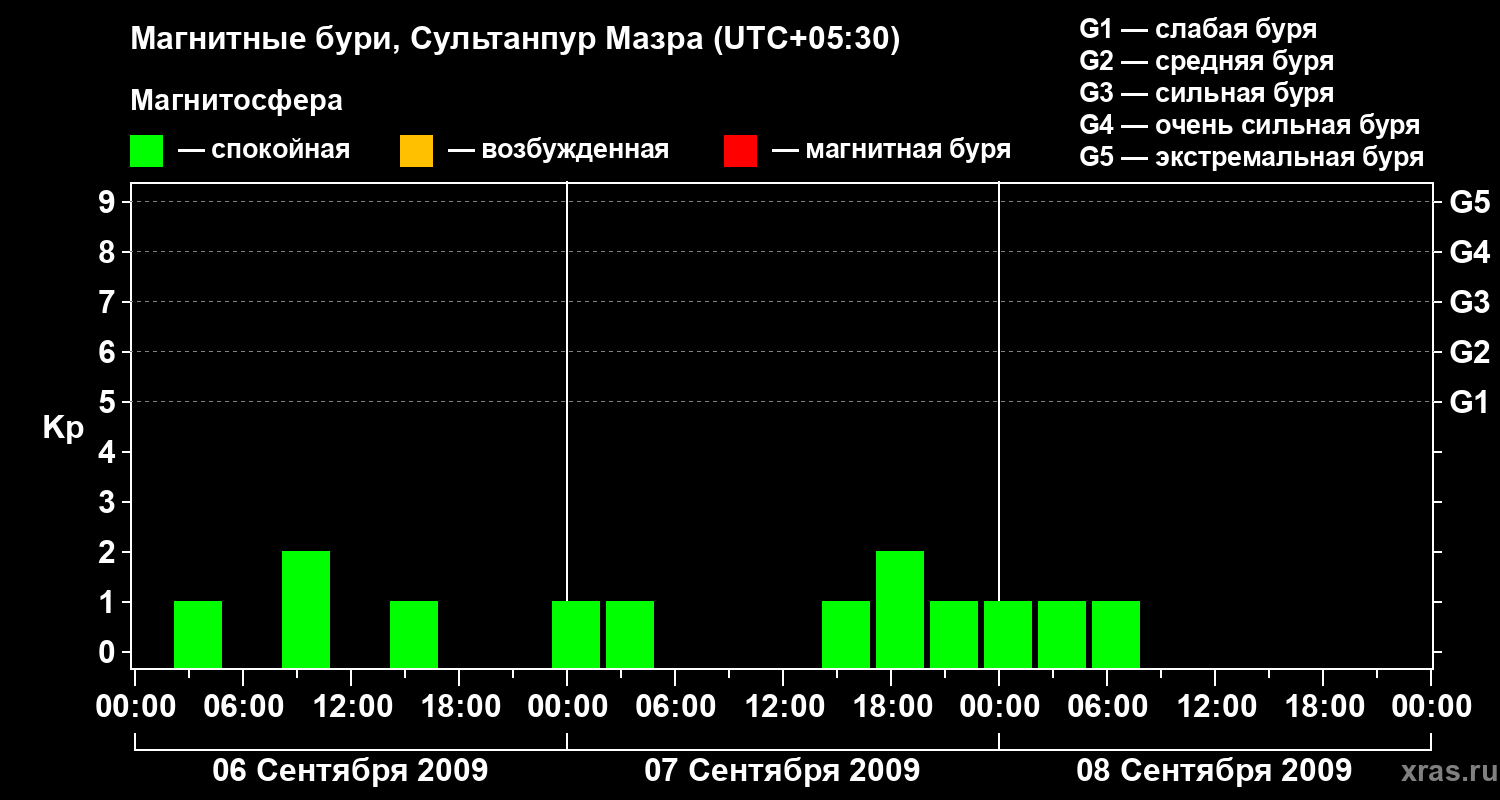Screen dimensions: 1500x800
Task: Click the '06 Сентября 2009' date label
Action: pos(350,771)
